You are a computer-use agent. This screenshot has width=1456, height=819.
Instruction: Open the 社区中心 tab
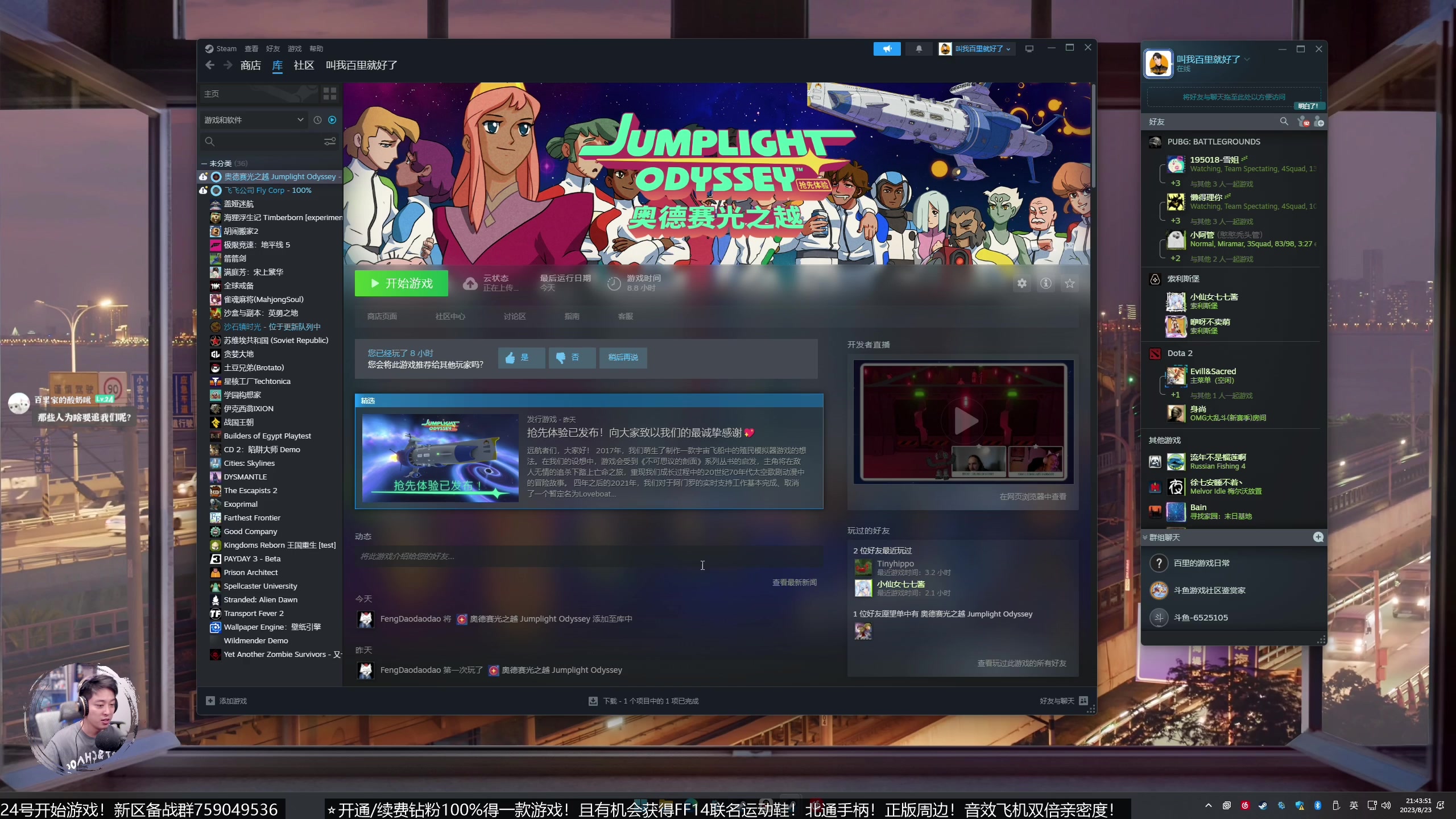pos(450,317)
